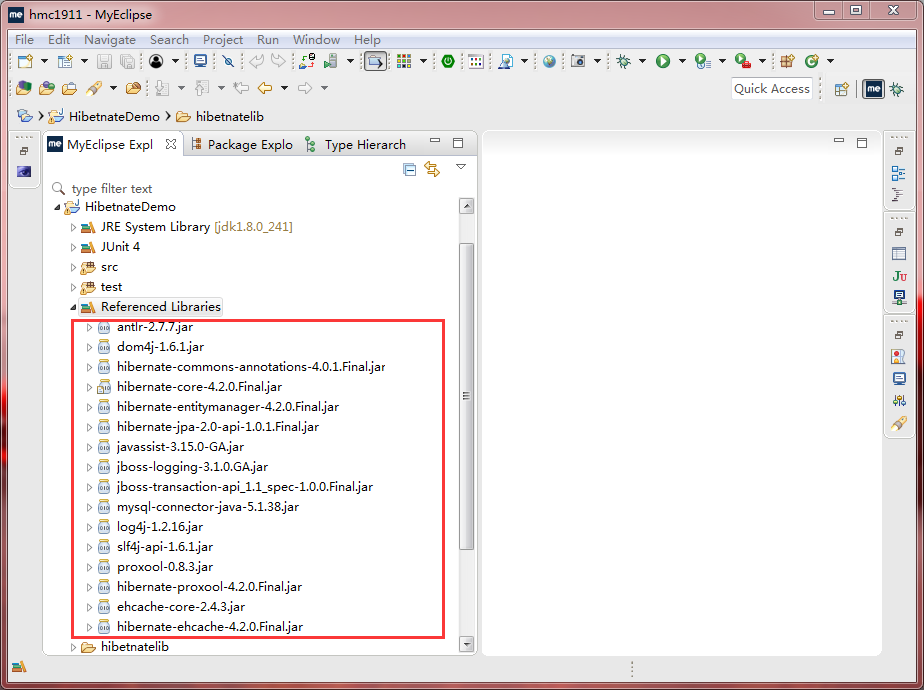Click HibetnateDemo in the breadcrumb bar
924x690 pixels.
tap(114, 117)
